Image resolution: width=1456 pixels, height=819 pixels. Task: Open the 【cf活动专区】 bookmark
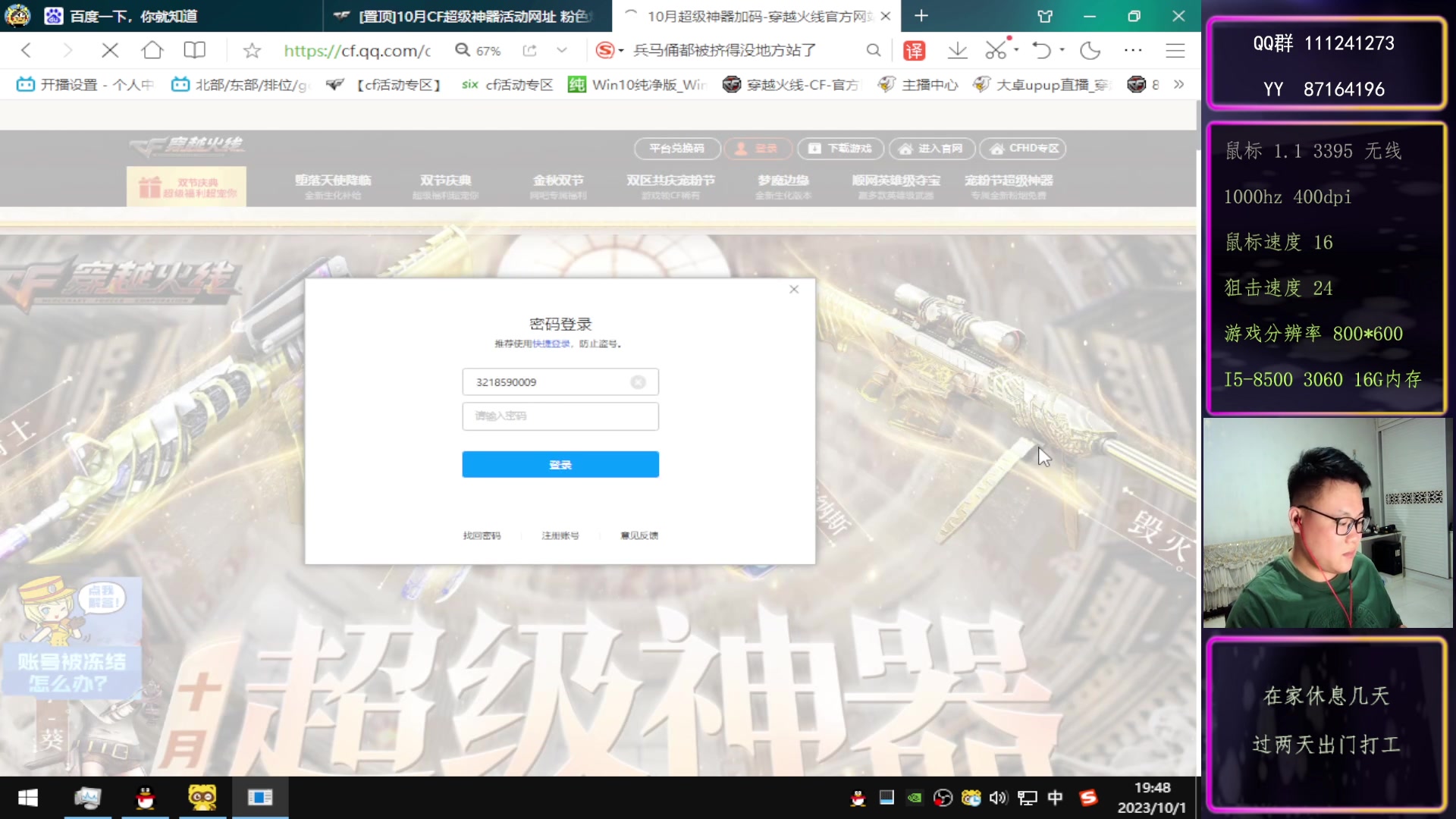tap(385, 85)
